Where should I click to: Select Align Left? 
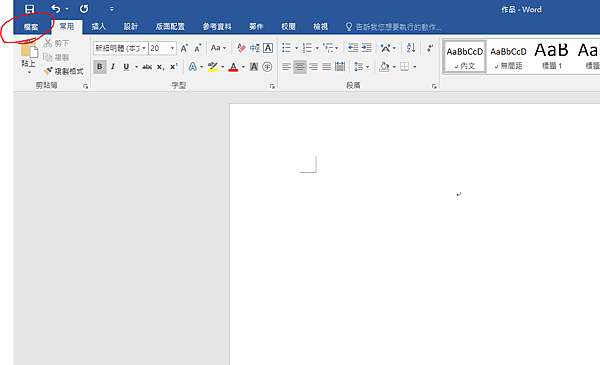pos(286,67)
